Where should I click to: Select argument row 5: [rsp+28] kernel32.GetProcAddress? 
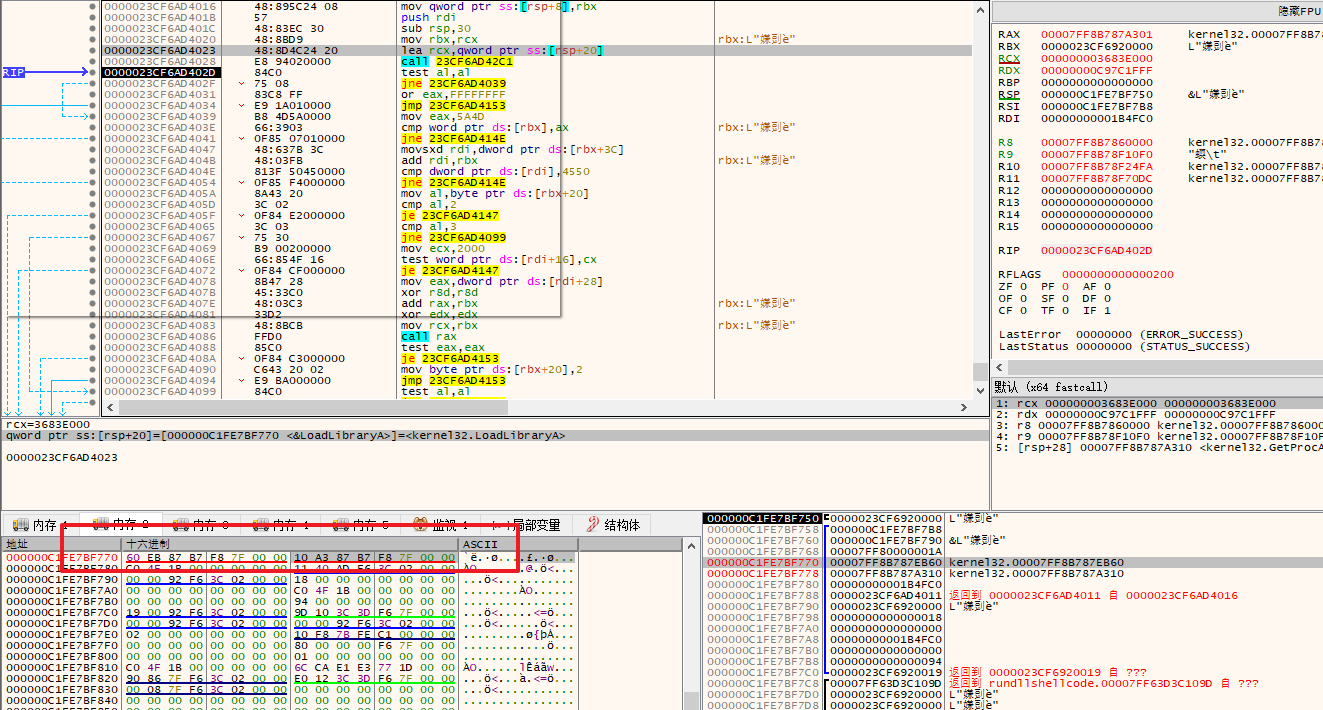point(1158,447)
